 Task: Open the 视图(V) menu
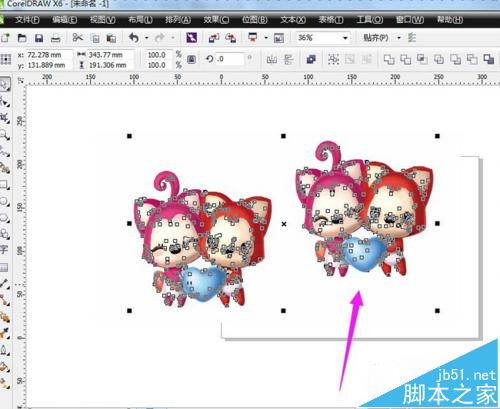(102, 20)
